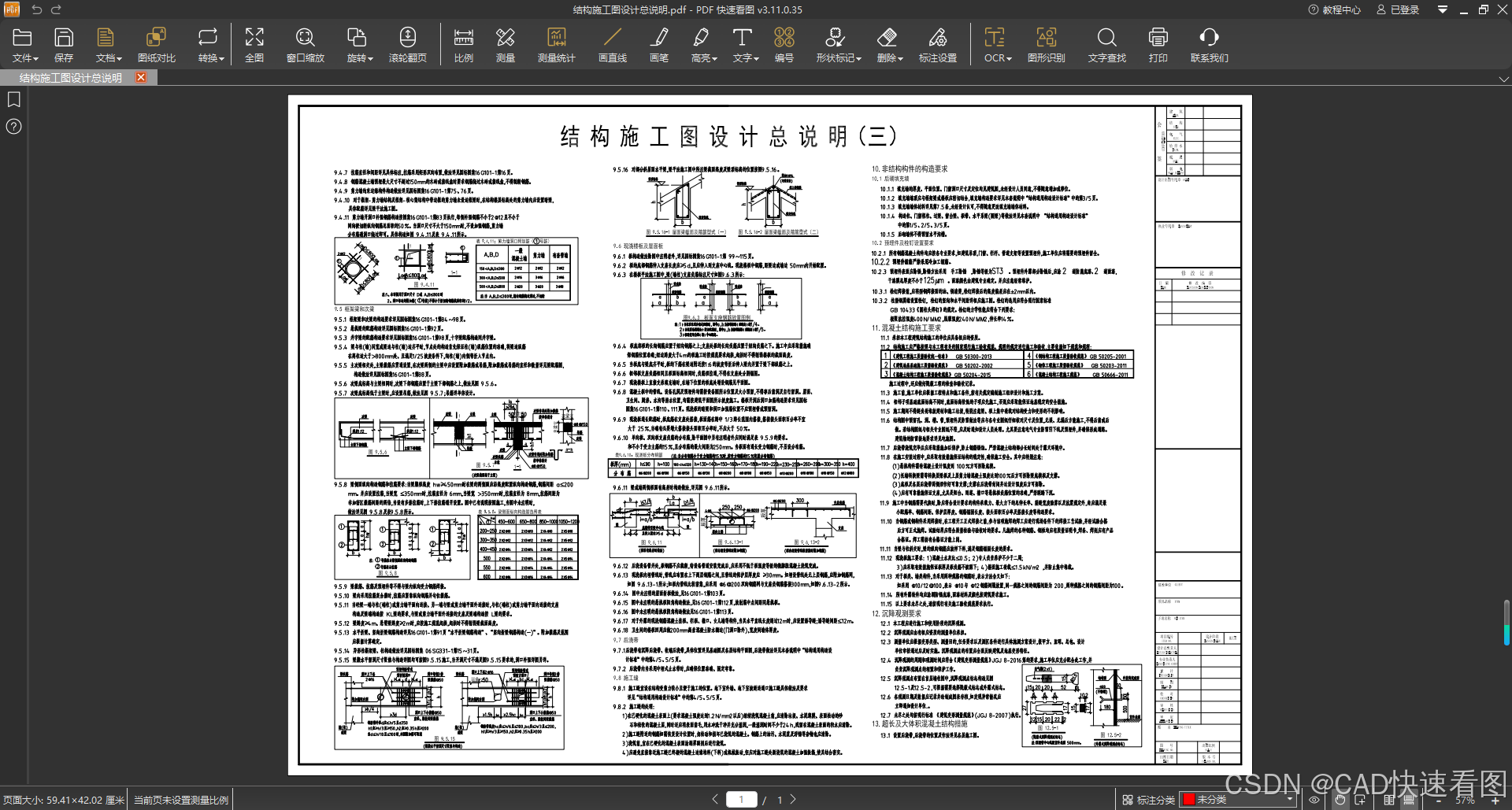Open the 未分类 annotation category combo box
Image resolution: width=1512 pixels, height=810 pixels.
1239,799
